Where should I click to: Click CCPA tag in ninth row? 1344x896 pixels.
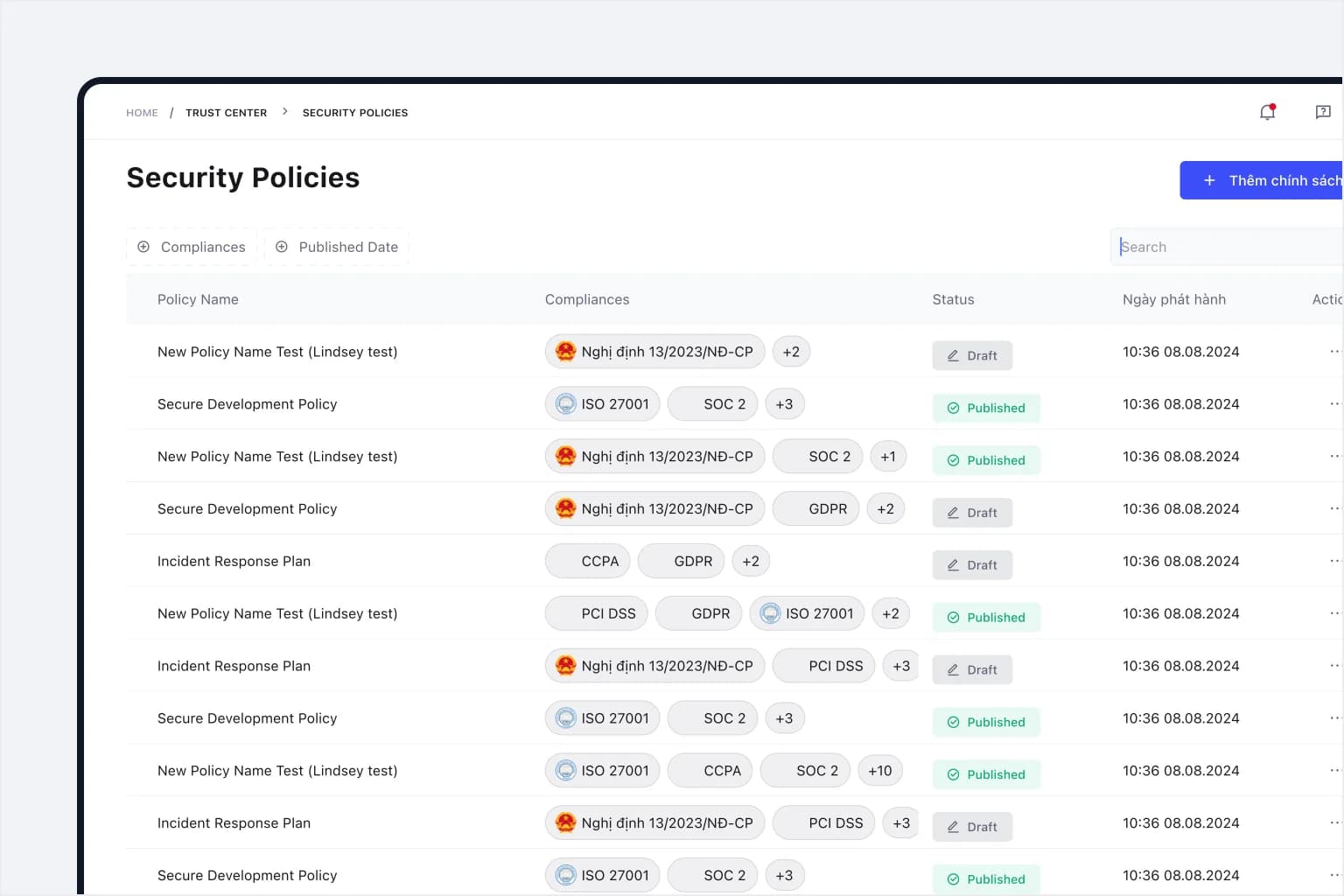click(x=710, y=772)
